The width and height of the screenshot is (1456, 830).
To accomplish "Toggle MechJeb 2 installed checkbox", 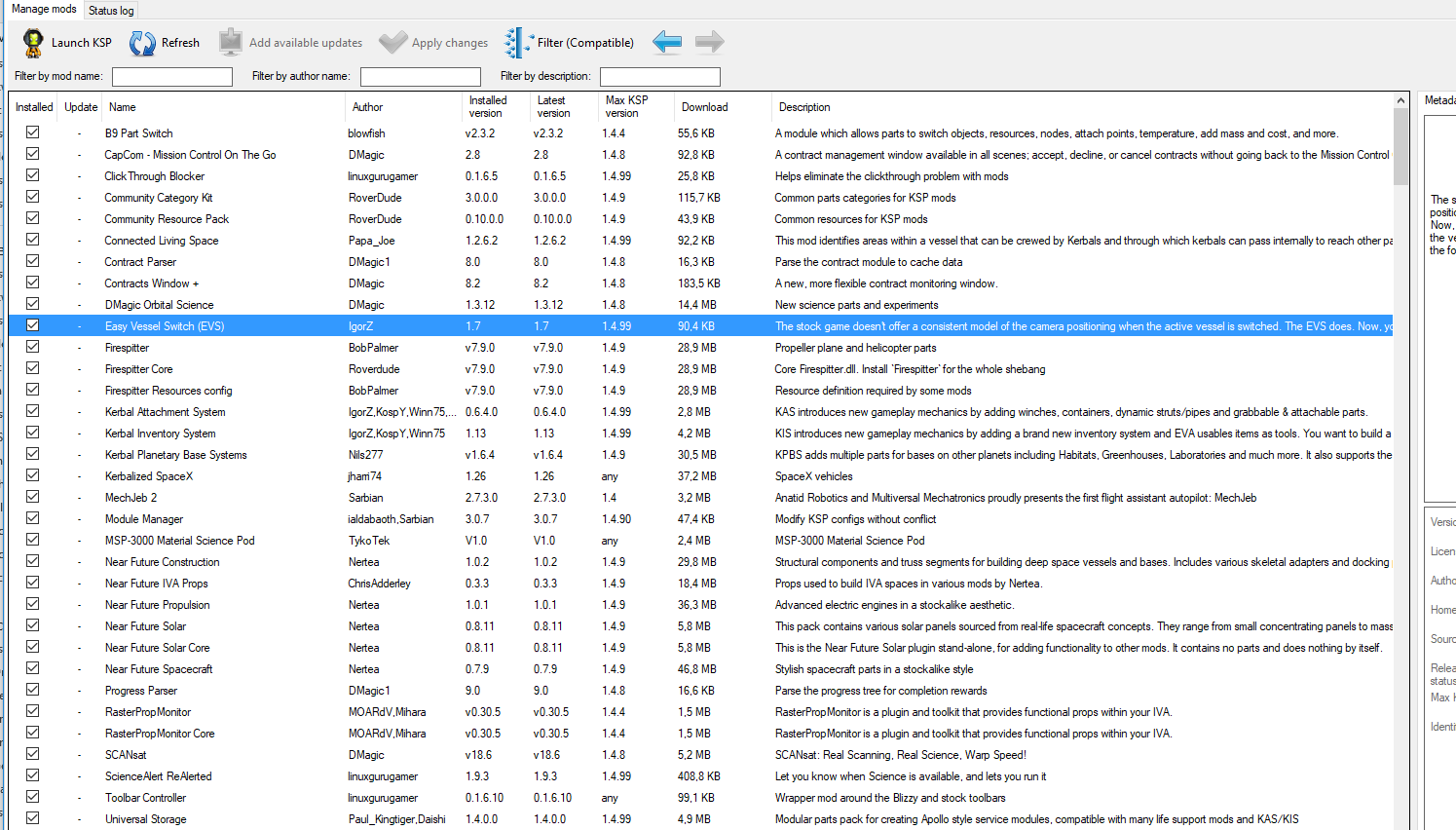I will [x=32, y=497].
